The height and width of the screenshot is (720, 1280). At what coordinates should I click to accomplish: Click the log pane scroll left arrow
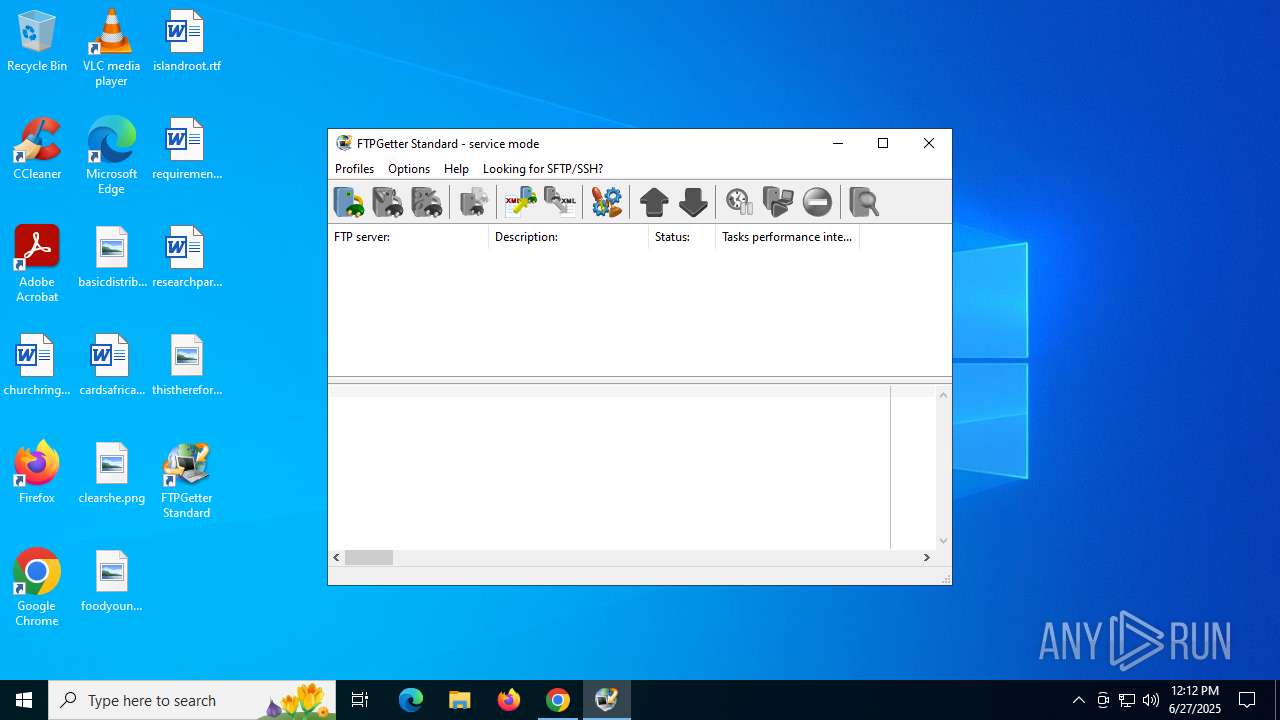tap(337, 557)
